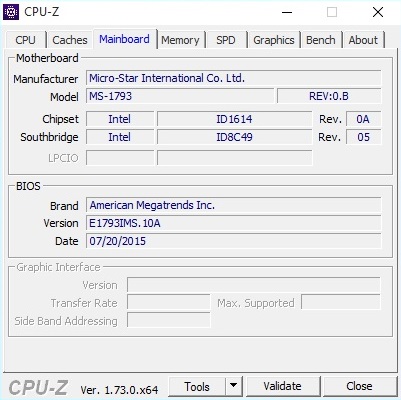Click the Model field MS-1793
The width and height of the screenshot is (401, 400).
pos(180,96)
